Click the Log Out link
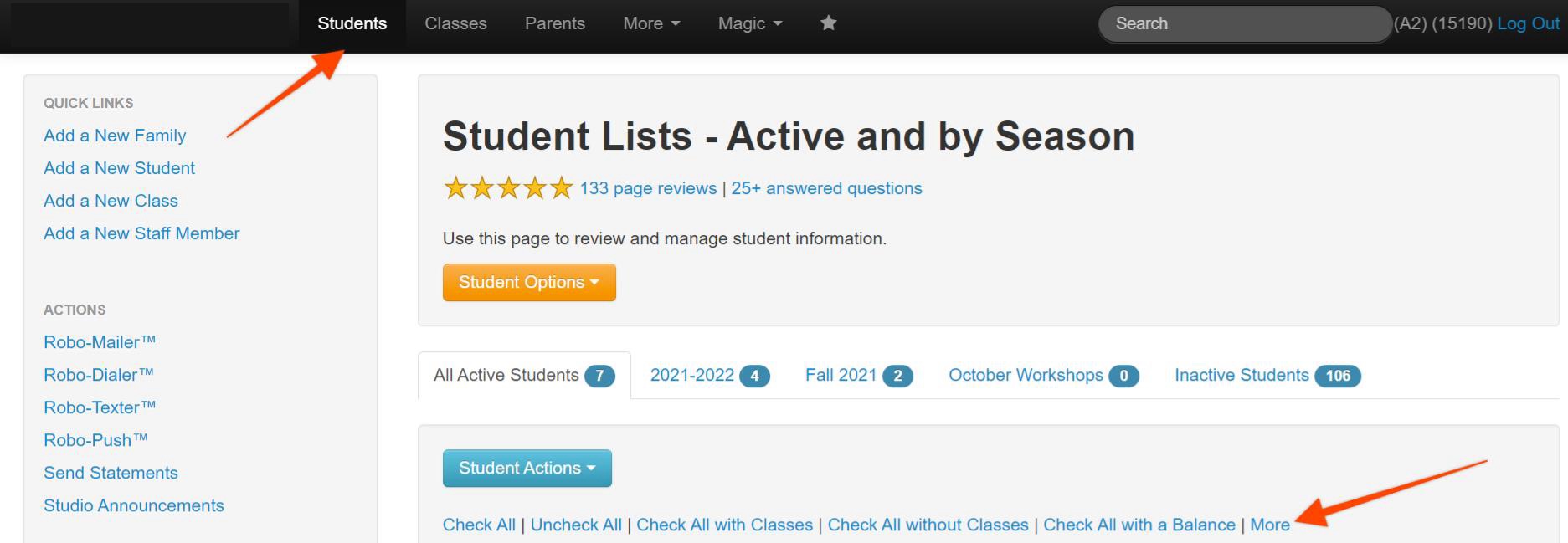This screenshot has width=1568, height=543. click(x=1528, y=23)
